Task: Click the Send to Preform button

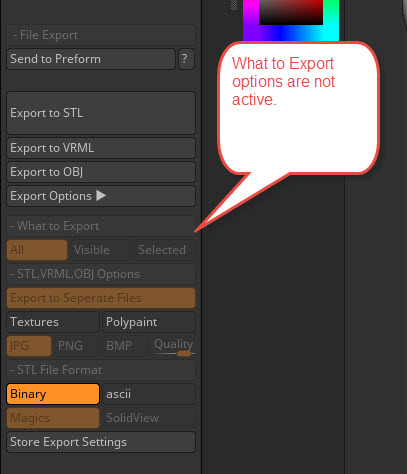Action: point(91,59)
